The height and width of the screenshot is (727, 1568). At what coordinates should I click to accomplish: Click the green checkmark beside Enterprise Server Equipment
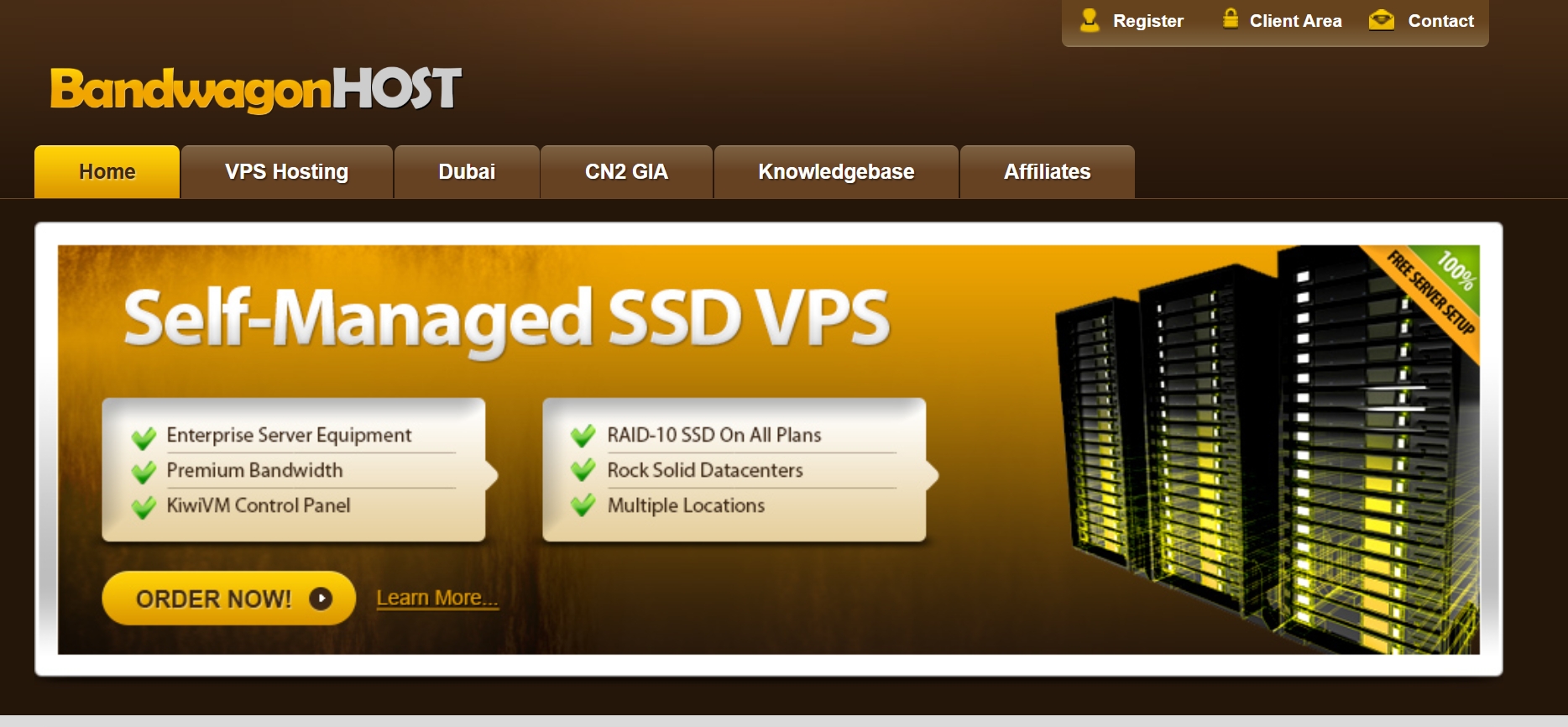tap(144, 437)
